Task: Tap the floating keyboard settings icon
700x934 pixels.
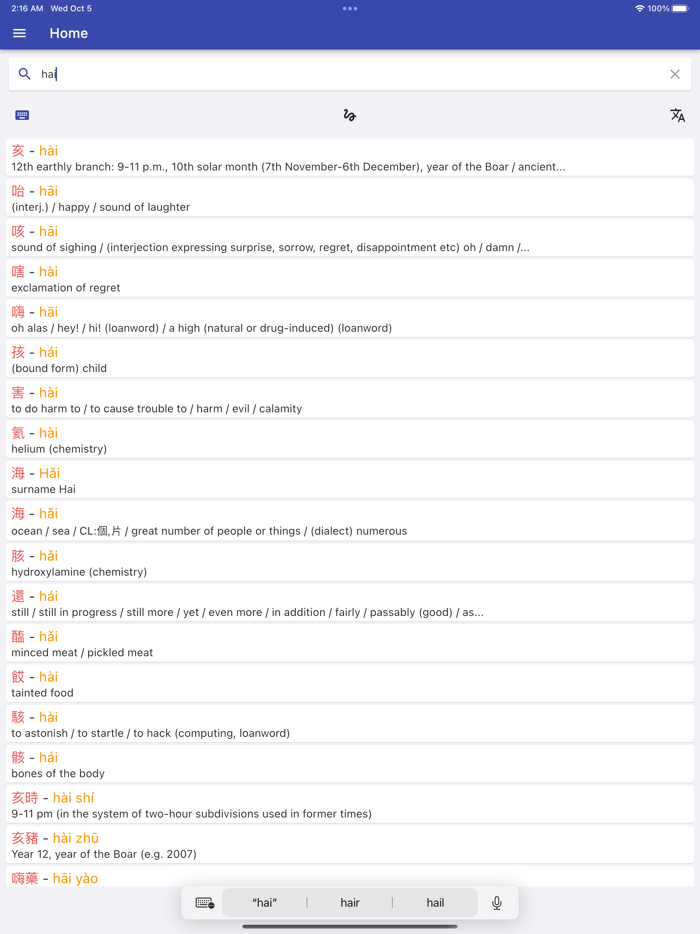Action: tap(205, 902)
